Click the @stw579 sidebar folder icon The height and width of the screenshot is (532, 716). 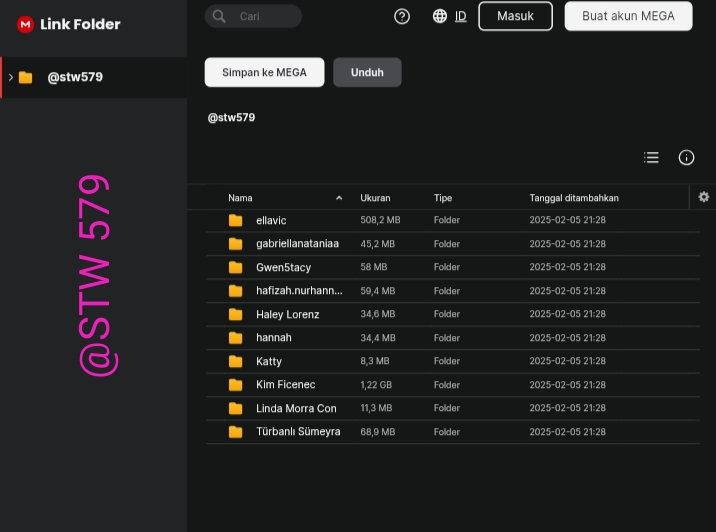26,77
